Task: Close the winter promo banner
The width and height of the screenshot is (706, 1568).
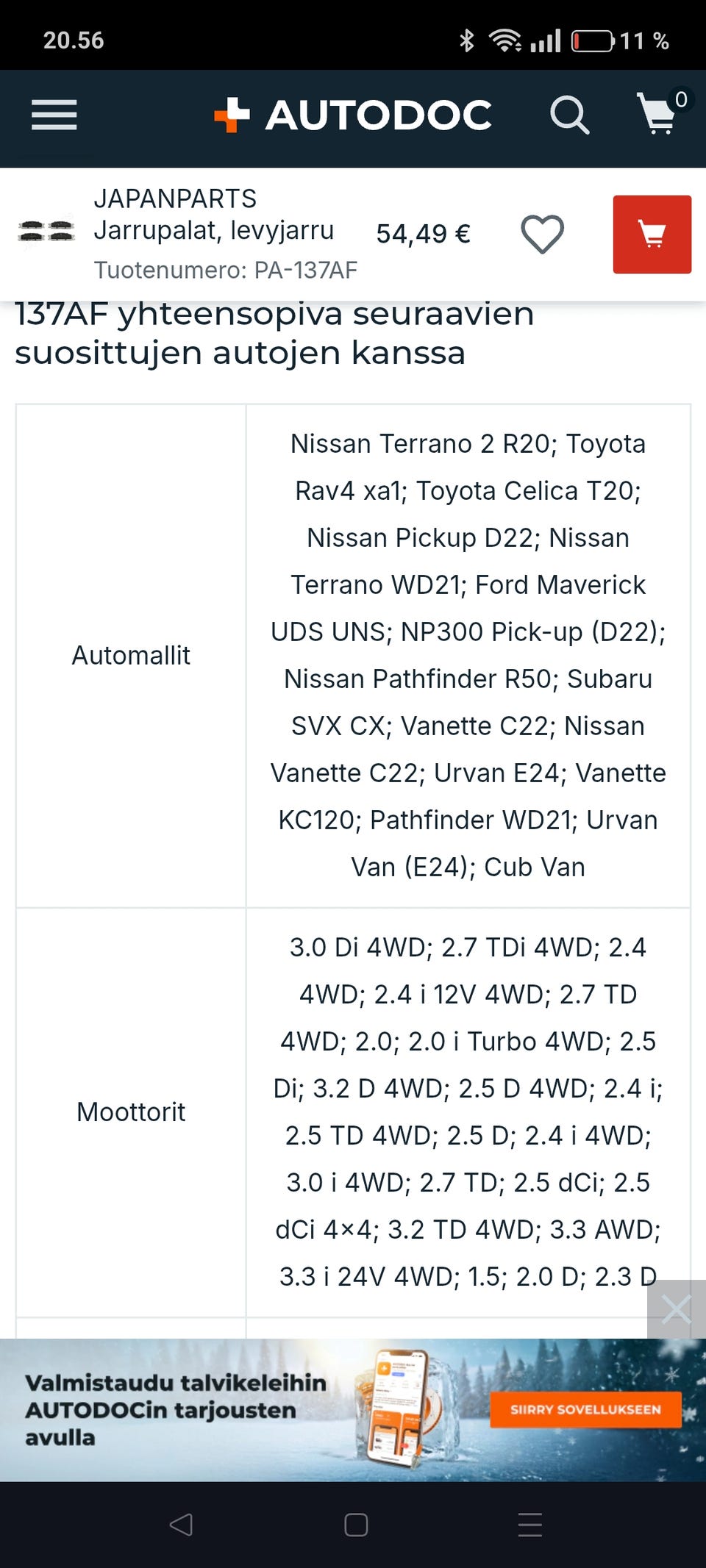Action: tap(676, 1309)
